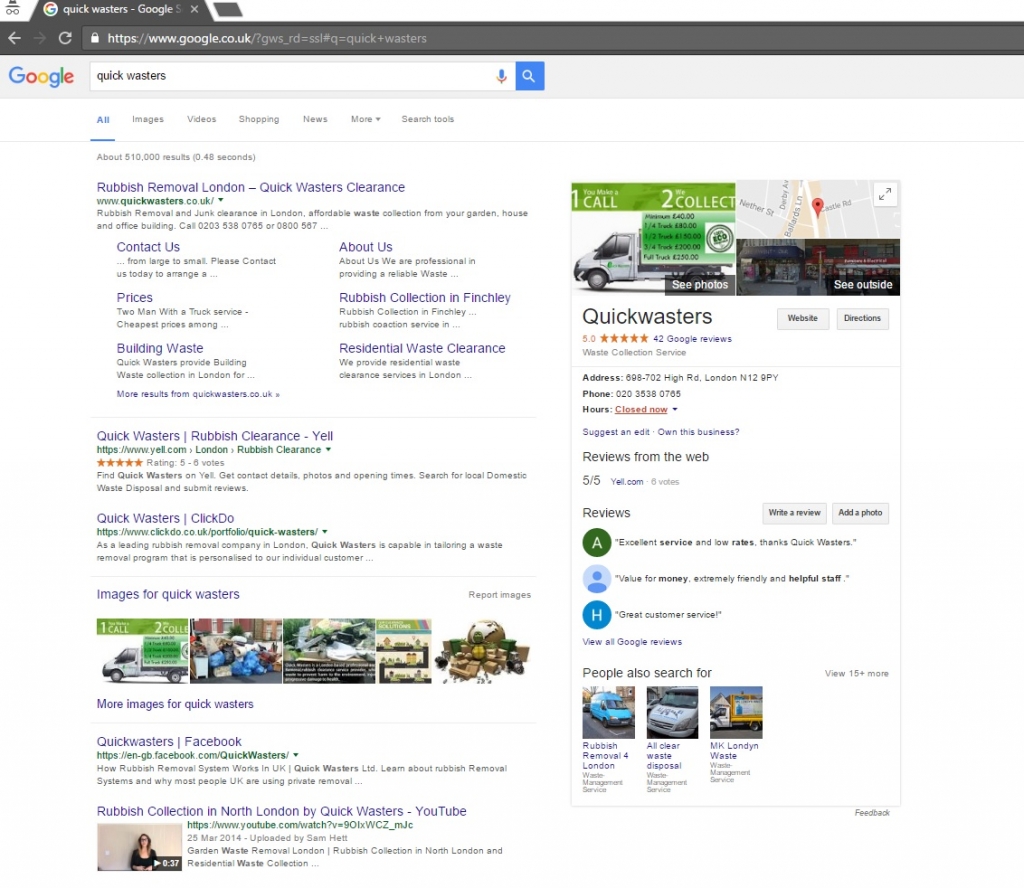Expand the Closed now hours dropdown
1024x888 pixels.
(675, 409)
